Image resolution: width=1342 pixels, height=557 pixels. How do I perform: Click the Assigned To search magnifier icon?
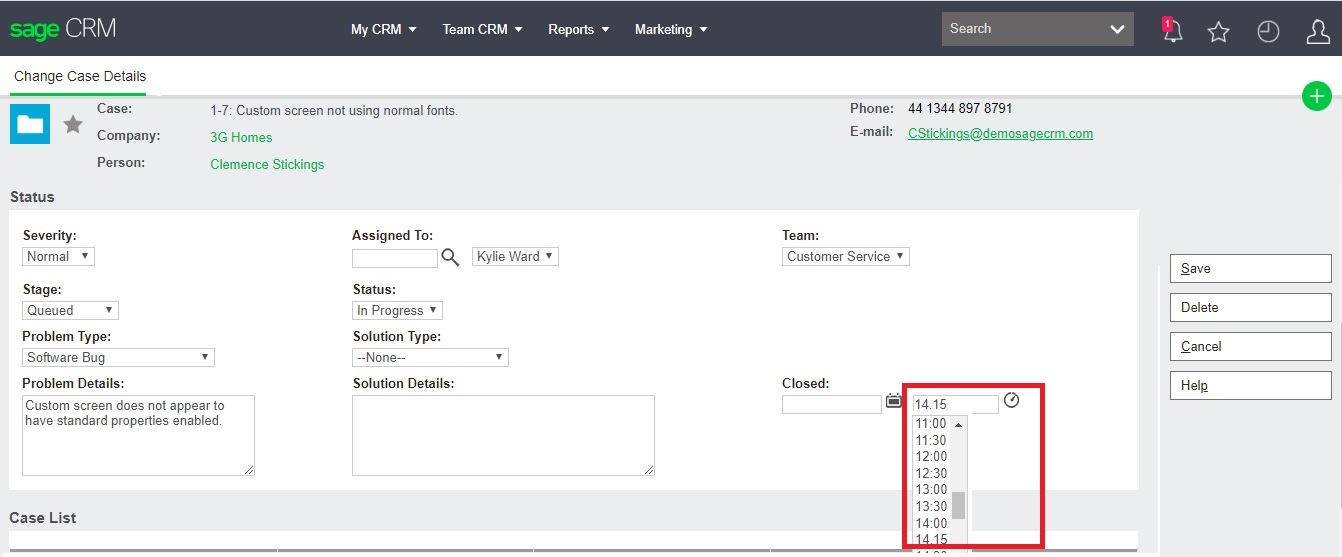pos(451,257)
